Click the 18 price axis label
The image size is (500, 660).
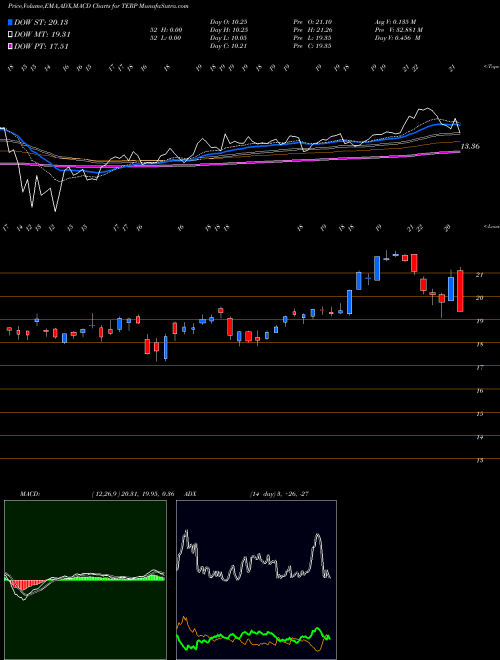pyautogui.click(x=479, y=344)
